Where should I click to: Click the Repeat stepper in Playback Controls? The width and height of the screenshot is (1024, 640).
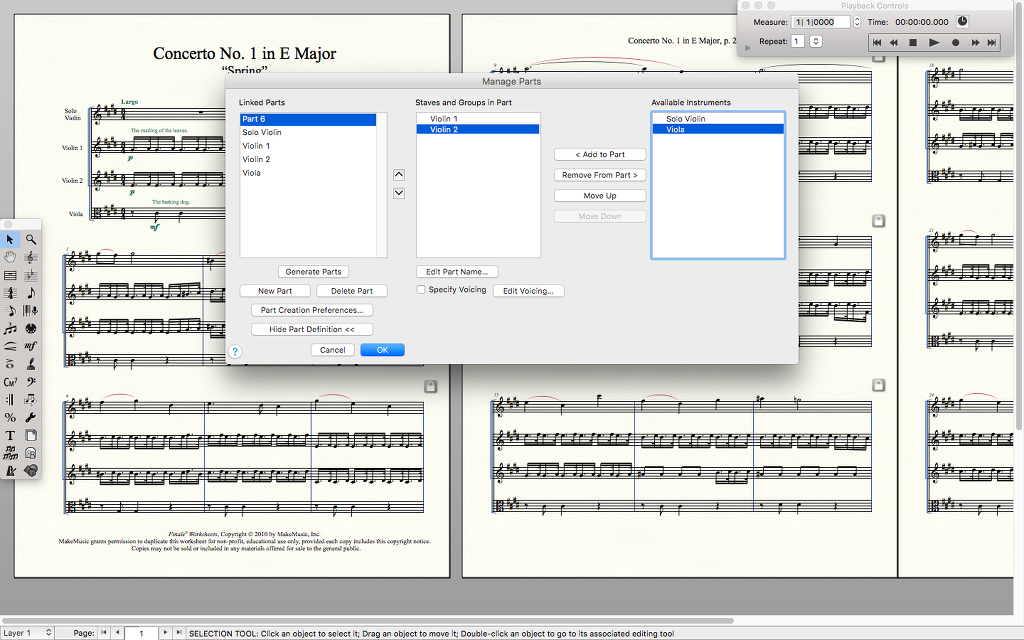(x=816, y=41)
